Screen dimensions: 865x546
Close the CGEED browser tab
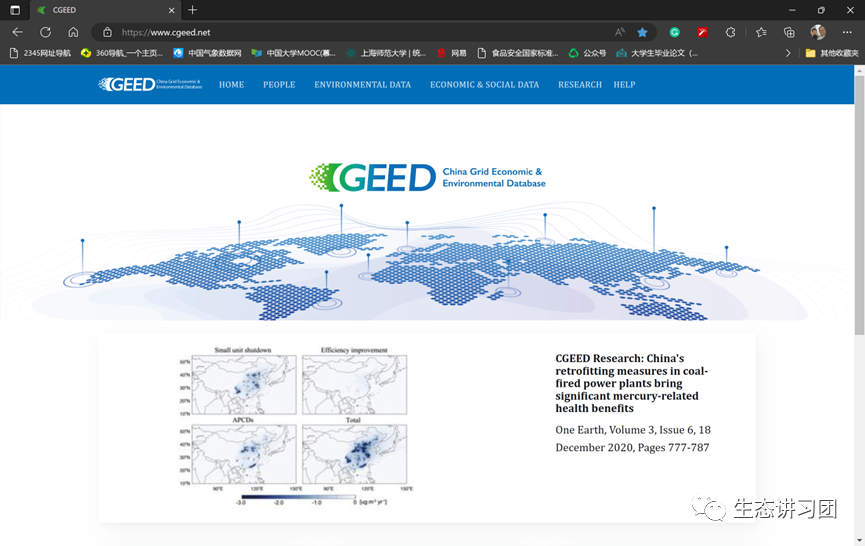172,10
